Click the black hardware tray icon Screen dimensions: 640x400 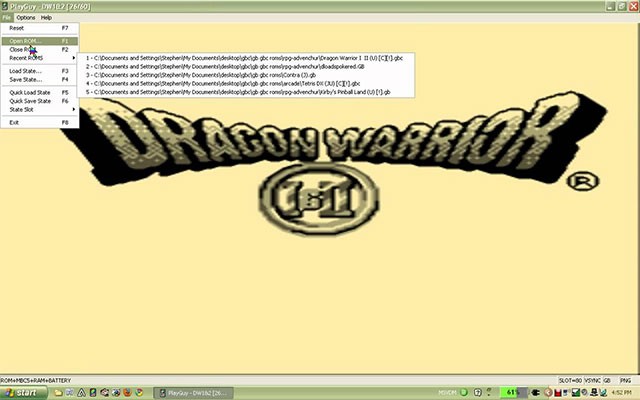tap(594, 393)
